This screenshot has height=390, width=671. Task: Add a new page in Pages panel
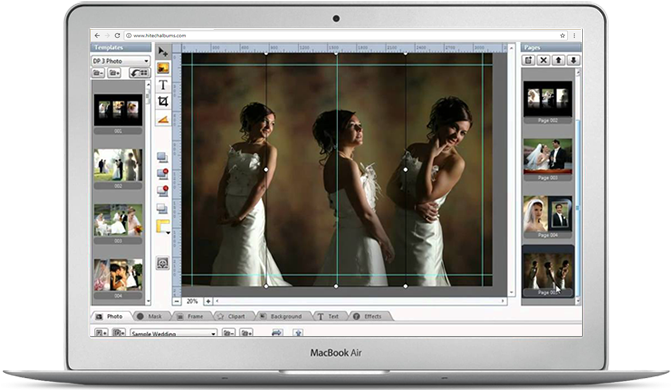(529, 60)
